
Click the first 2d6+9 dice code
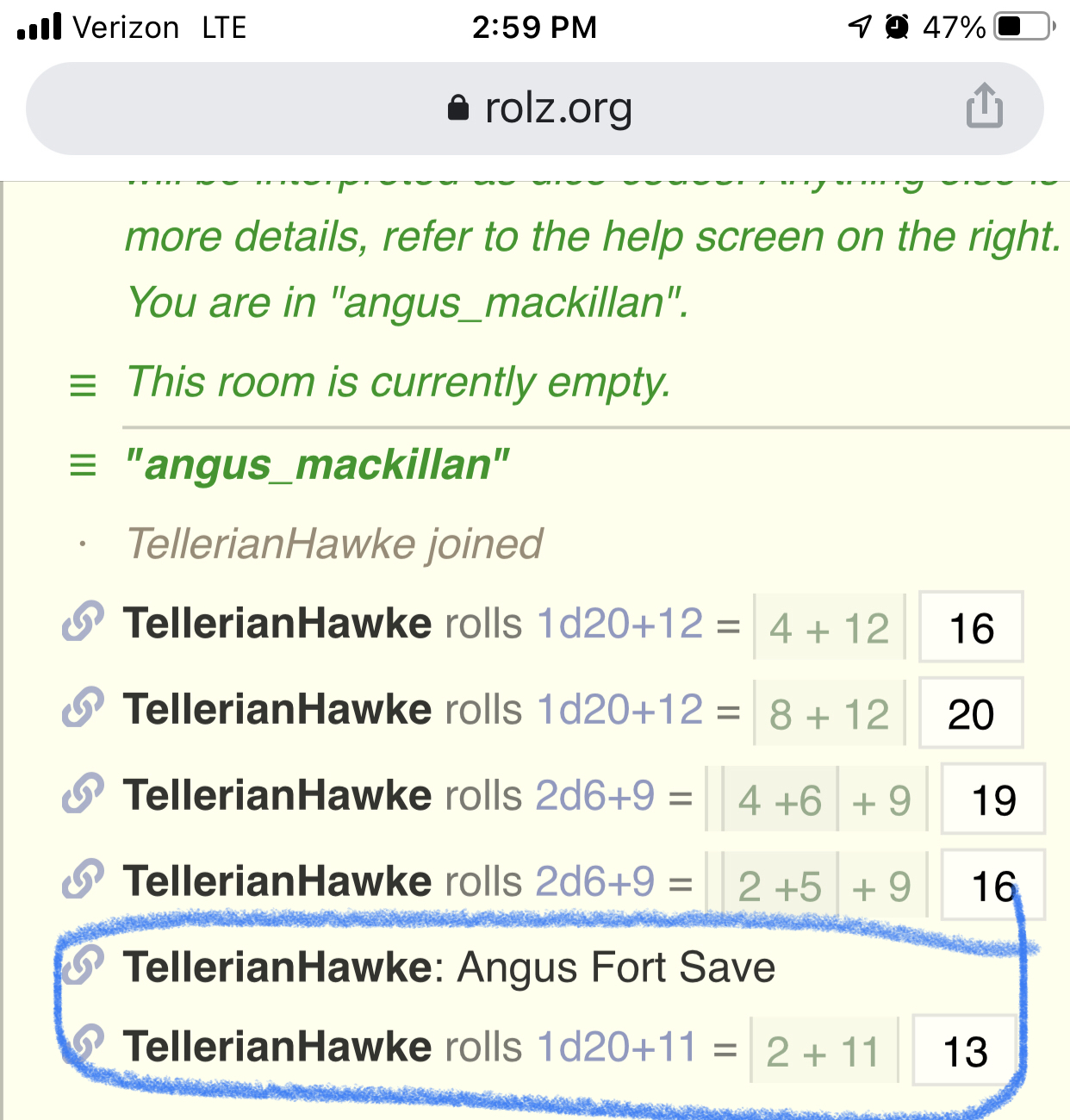(x=595, y=796)
